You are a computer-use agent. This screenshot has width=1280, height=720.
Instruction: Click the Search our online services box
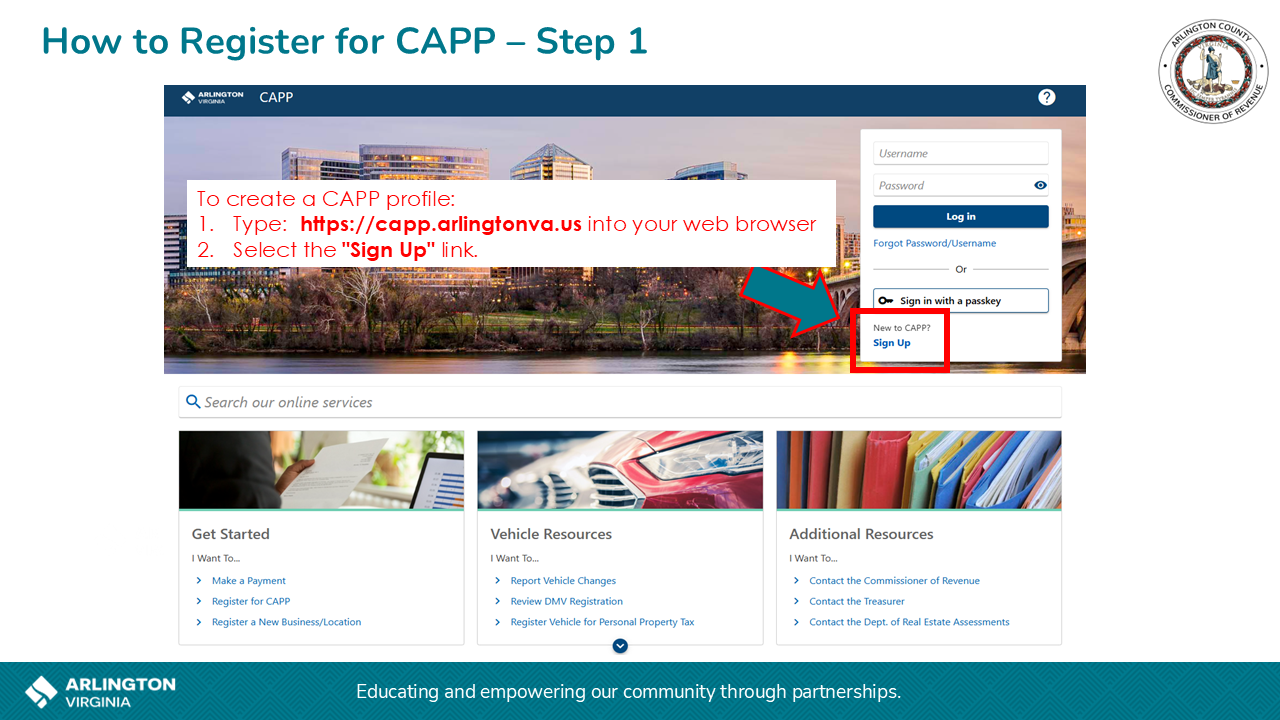tap(620, 402)
